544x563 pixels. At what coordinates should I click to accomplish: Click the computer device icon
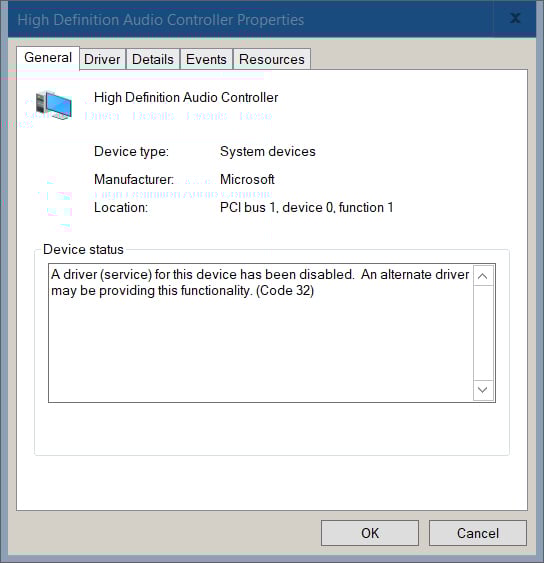(x=54, y=105)
